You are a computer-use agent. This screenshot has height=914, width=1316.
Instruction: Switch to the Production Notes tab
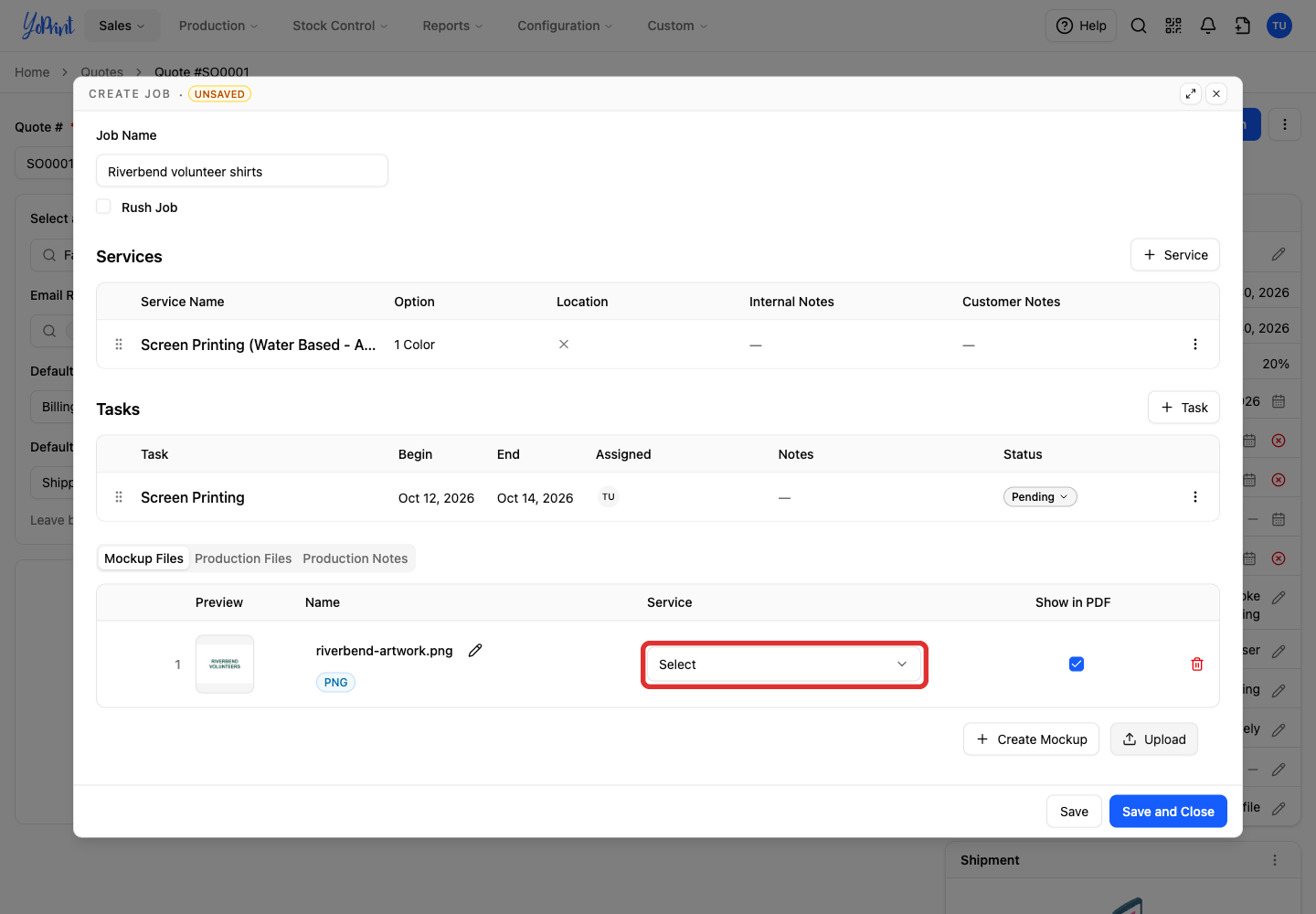pos(356,558)
